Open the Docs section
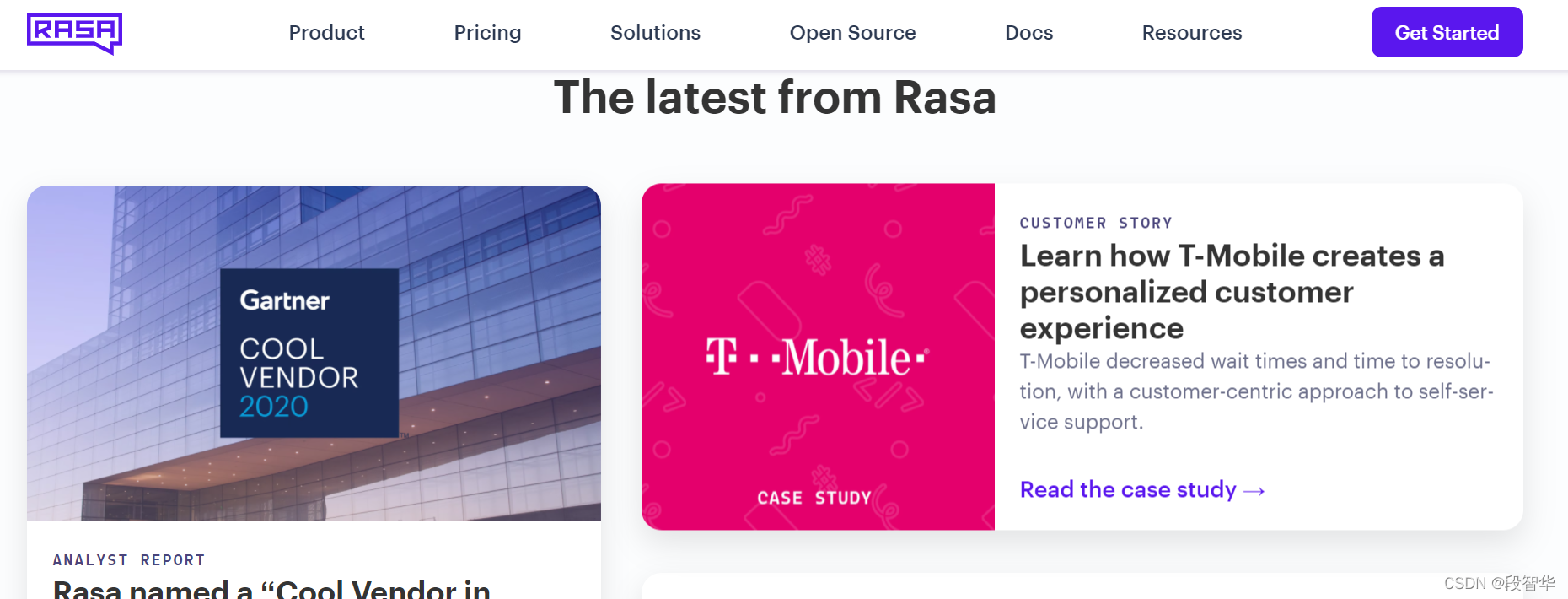The width and height of the screenshot is (1568, 599). (1028, 32)
